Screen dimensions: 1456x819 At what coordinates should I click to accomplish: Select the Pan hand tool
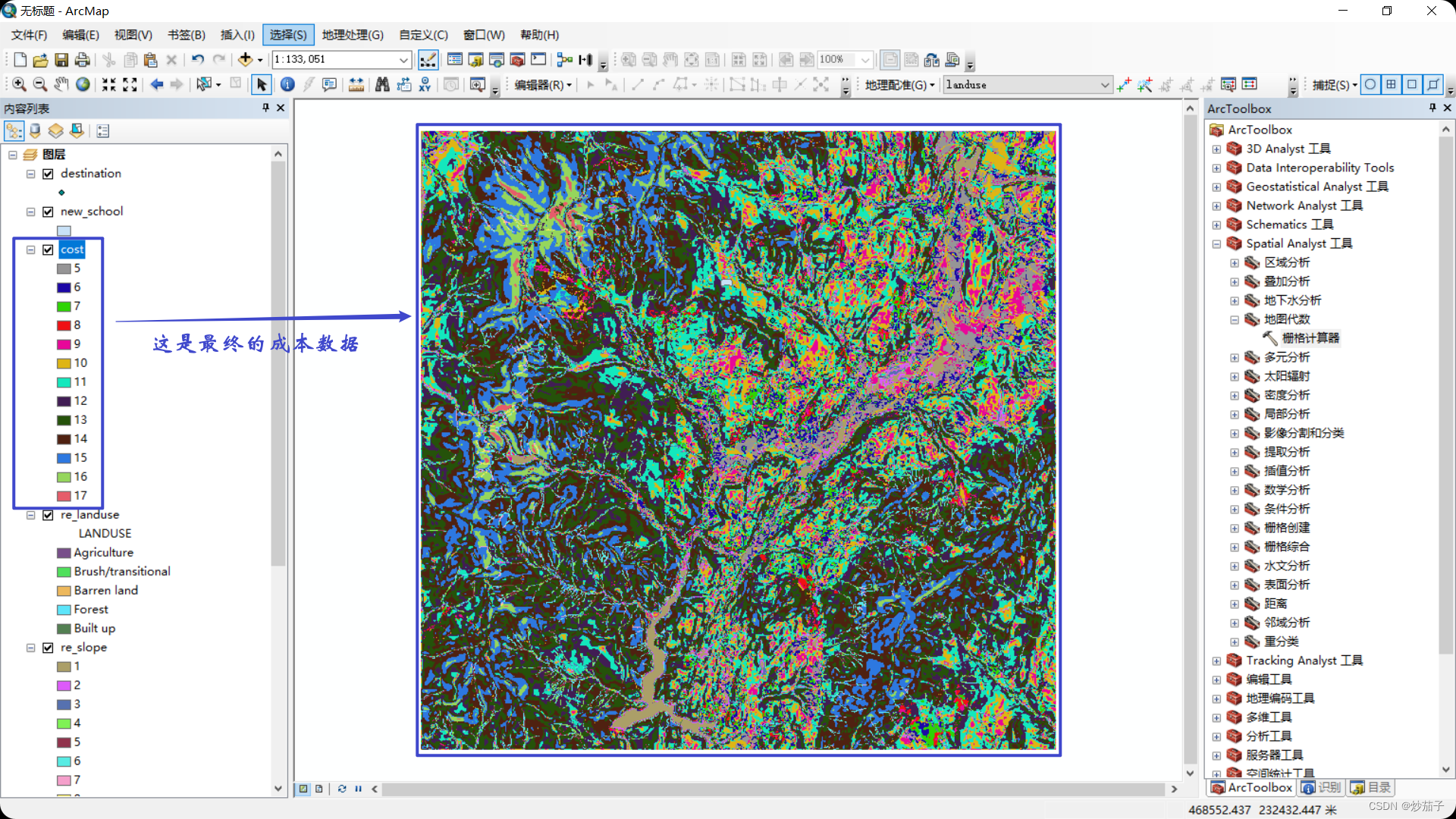click(x=61, y=84)
